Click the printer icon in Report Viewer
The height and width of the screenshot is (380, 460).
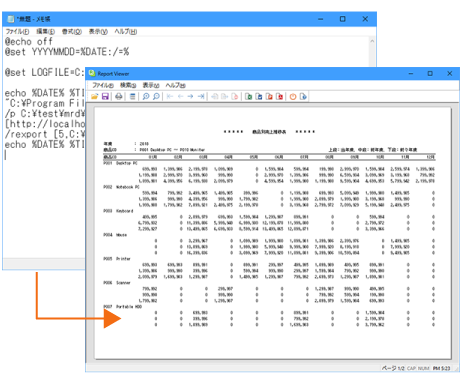[119, 97]
